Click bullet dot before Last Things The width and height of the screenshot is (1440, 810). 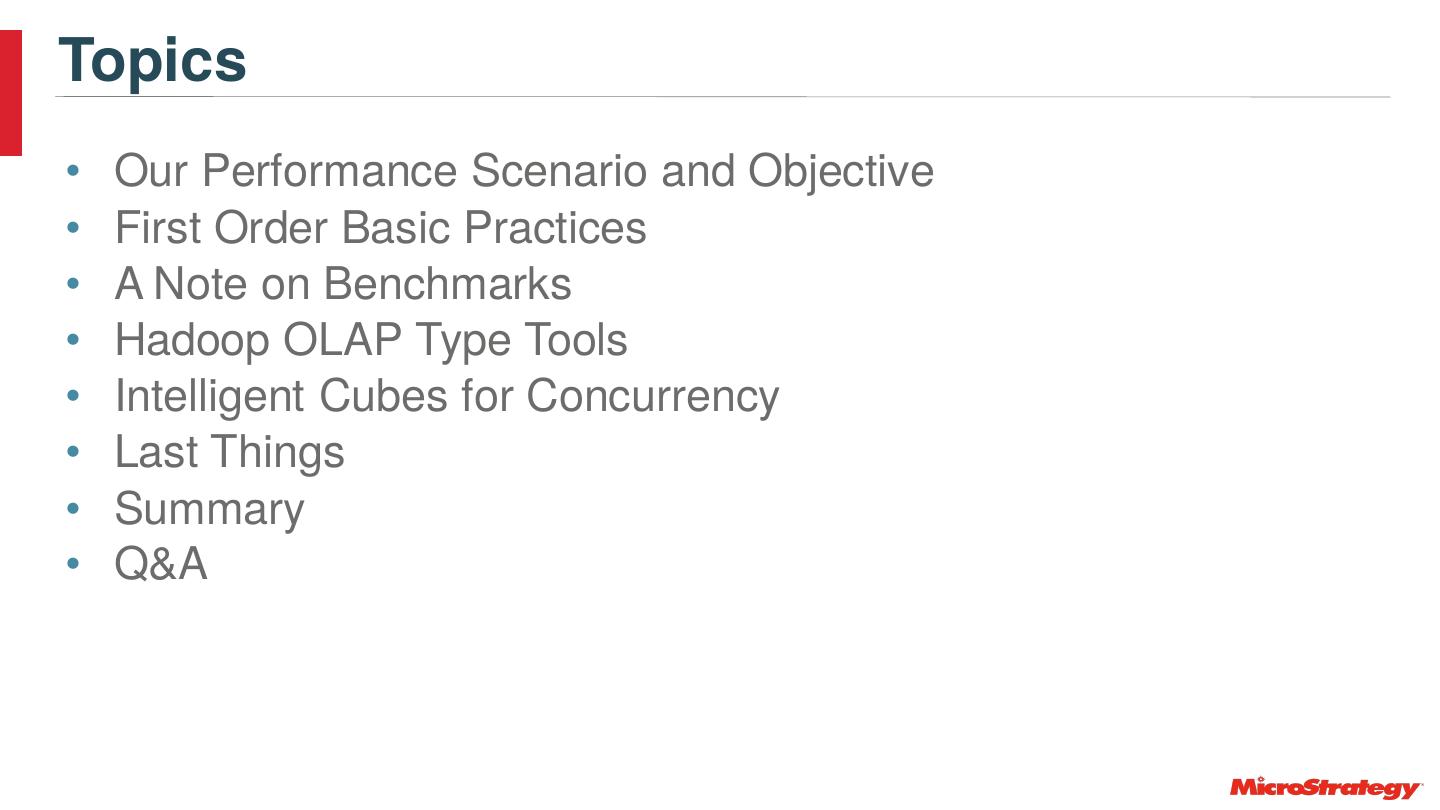click(x=72, y=452)
